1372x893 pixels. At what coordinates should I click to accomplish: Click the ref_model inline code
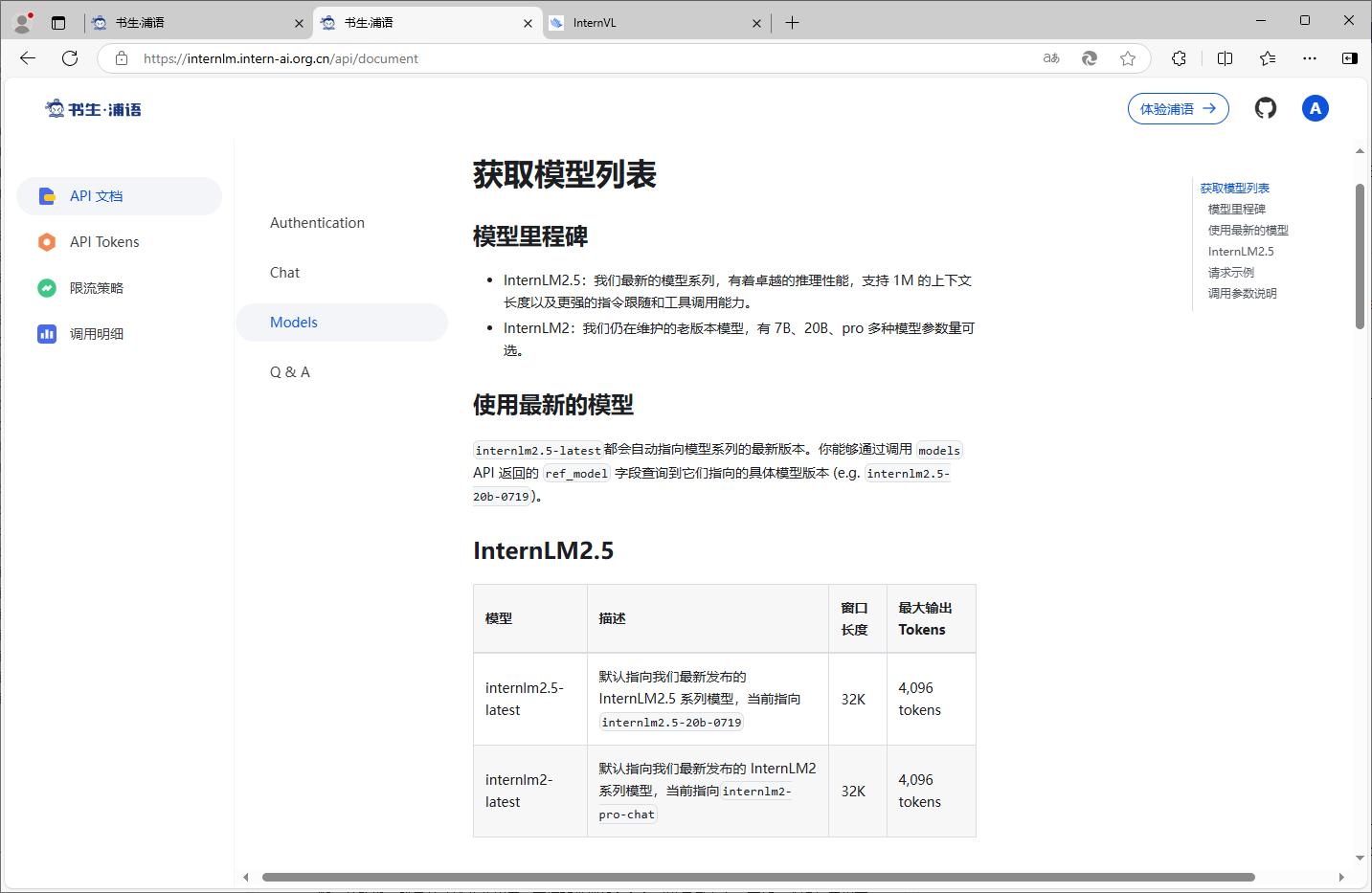tap(576, 474)
